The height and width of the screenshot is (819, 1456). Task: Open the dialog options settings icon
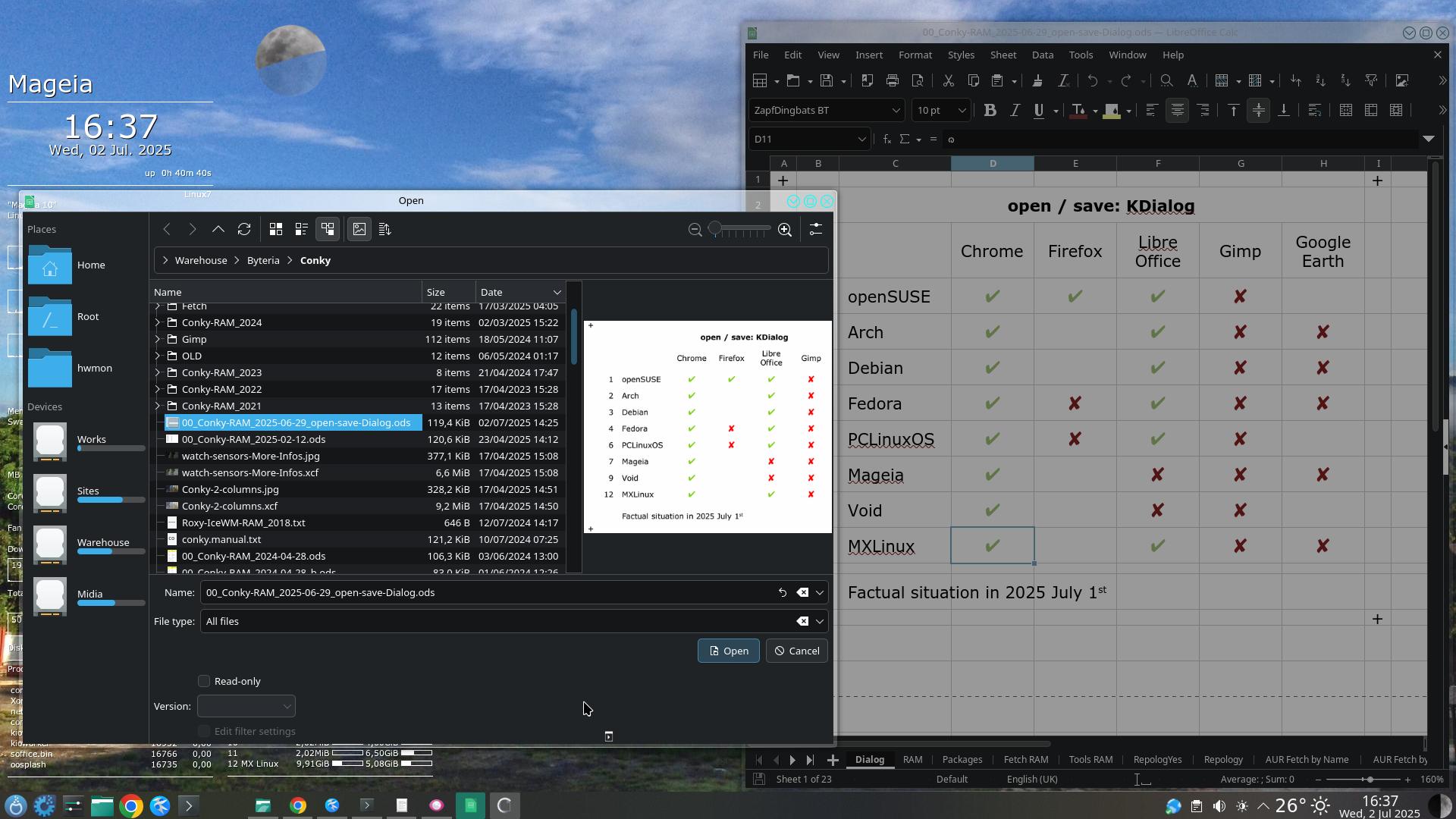point(816,229)
